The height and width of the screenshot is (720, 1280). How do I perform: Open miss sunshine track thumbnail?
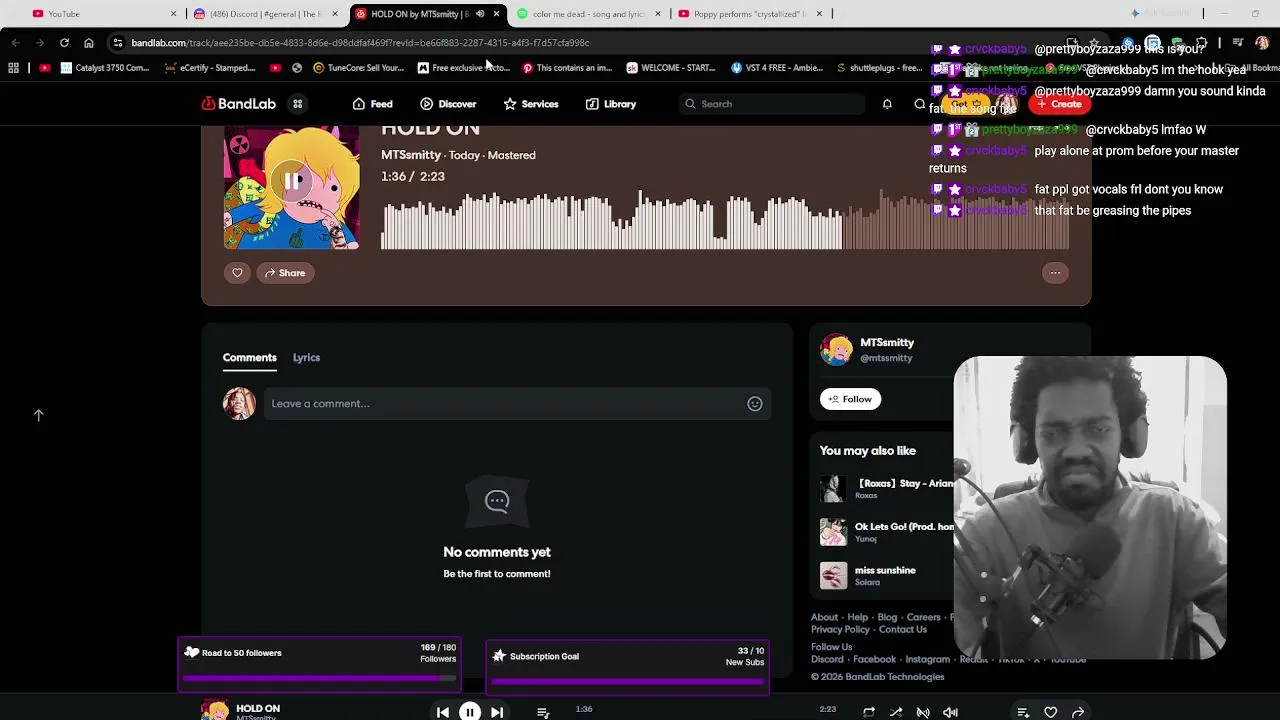point(833,575)
